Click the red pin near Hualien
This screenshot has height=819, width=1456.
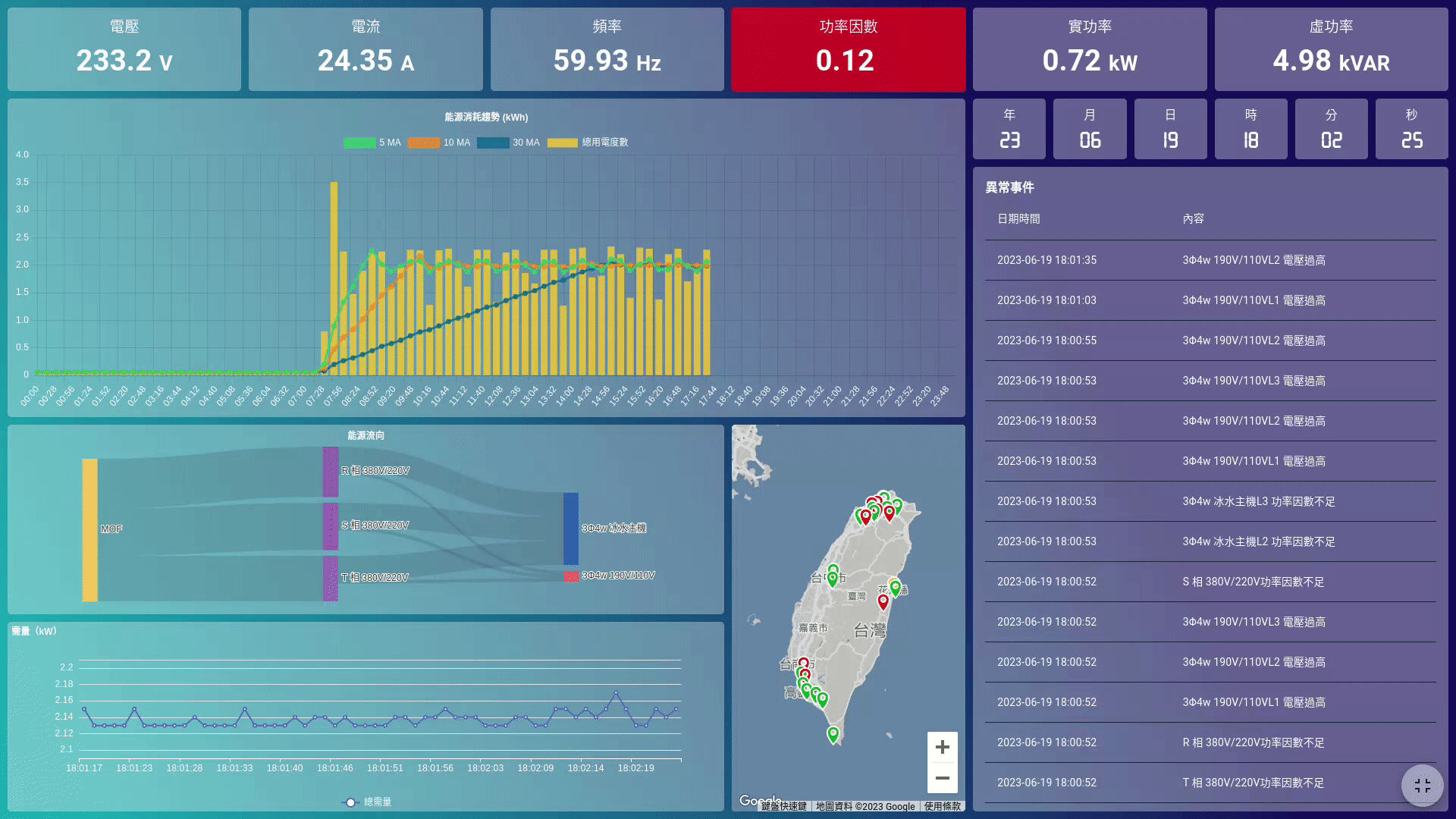883,601
